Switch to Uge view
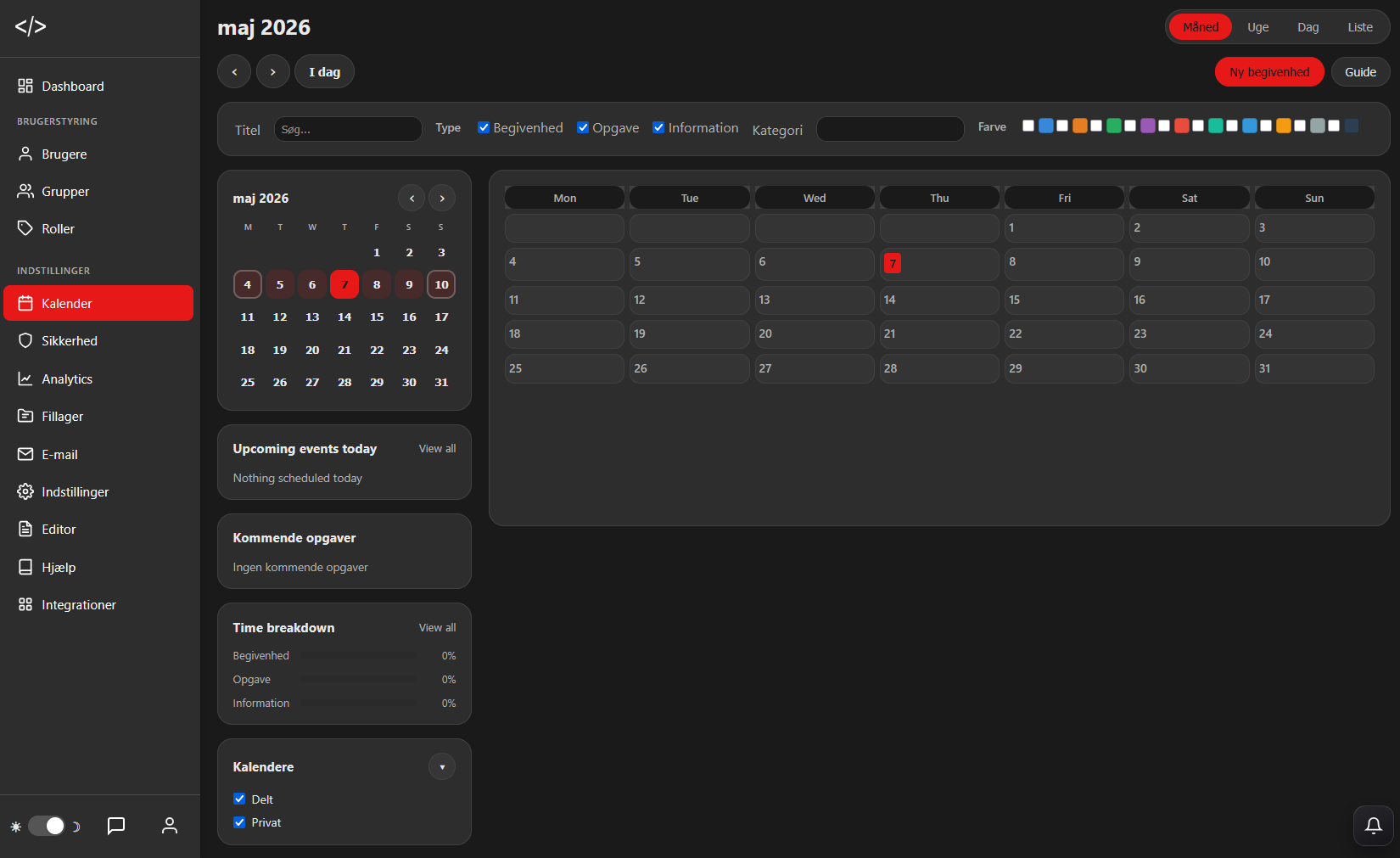The height and width of the screenshot is (858, 1400). (x=1258, y=27)
